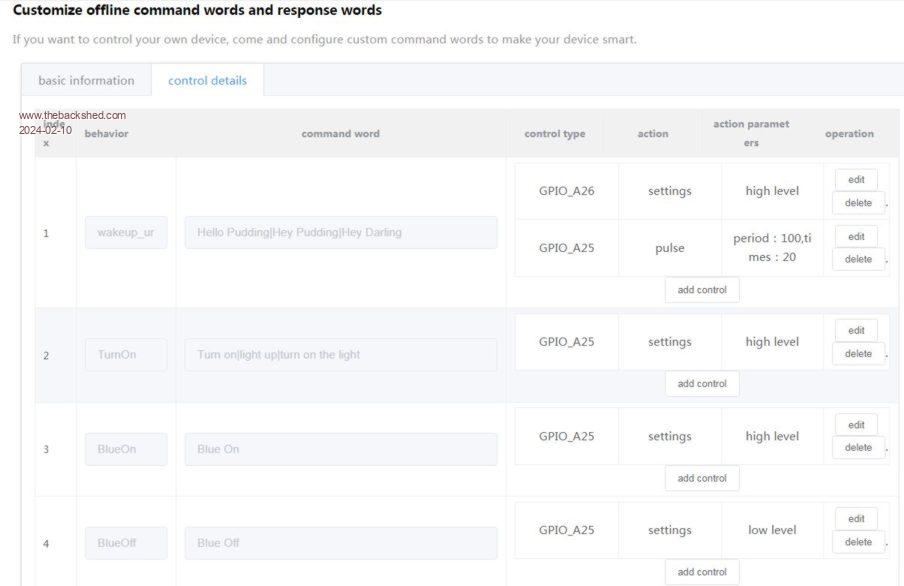904x586 pixels.
Task: Focus the Blue On command word field
Action: click(340, 449)
